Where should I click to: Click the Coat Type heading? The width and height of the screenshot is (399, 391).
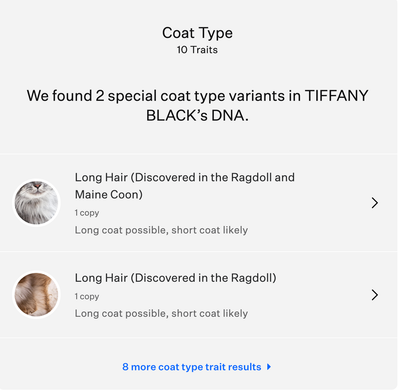(197, 33)
